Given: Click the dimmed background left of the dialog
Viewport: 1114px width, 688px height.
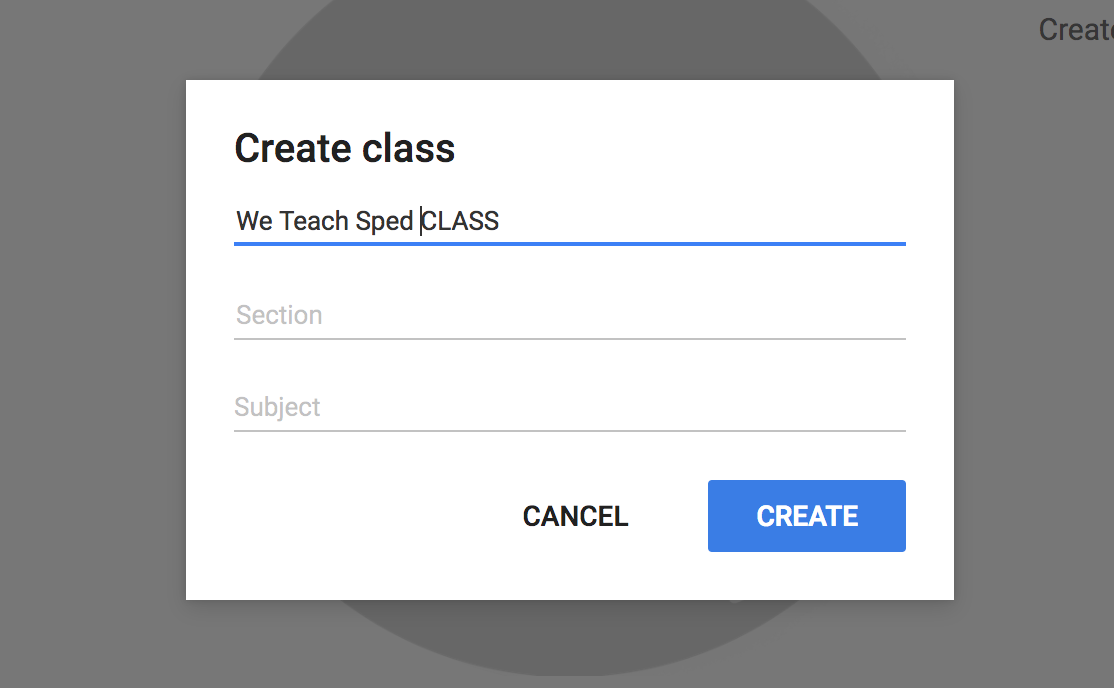Looking at the screenshot, I should (x=92, y=340).
